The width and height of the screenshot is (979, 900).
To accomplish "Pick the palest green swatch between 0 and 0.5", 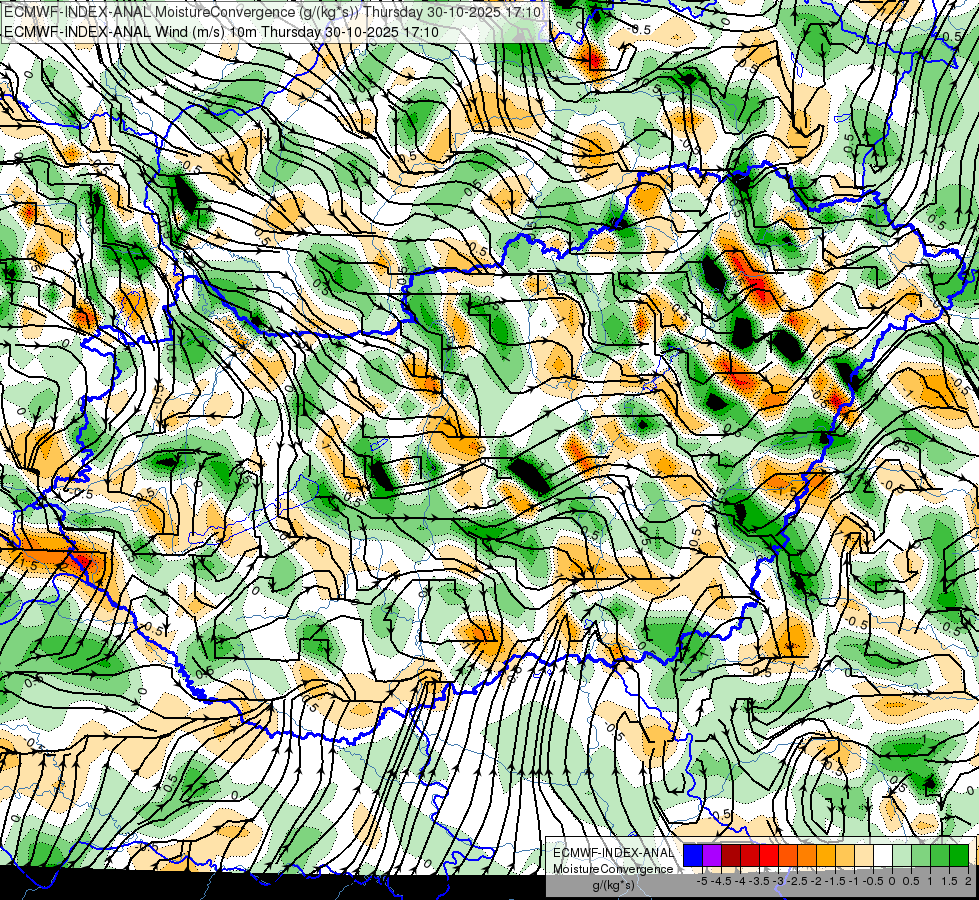I will coord(902,856).
